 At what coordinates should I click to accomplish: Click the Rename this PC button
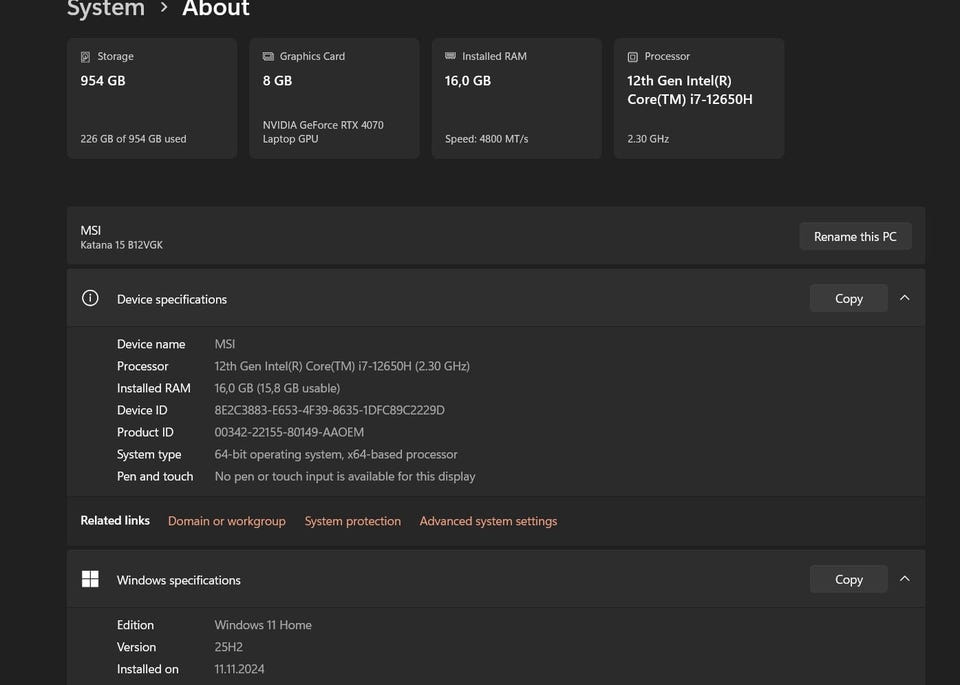pos(855,237)
